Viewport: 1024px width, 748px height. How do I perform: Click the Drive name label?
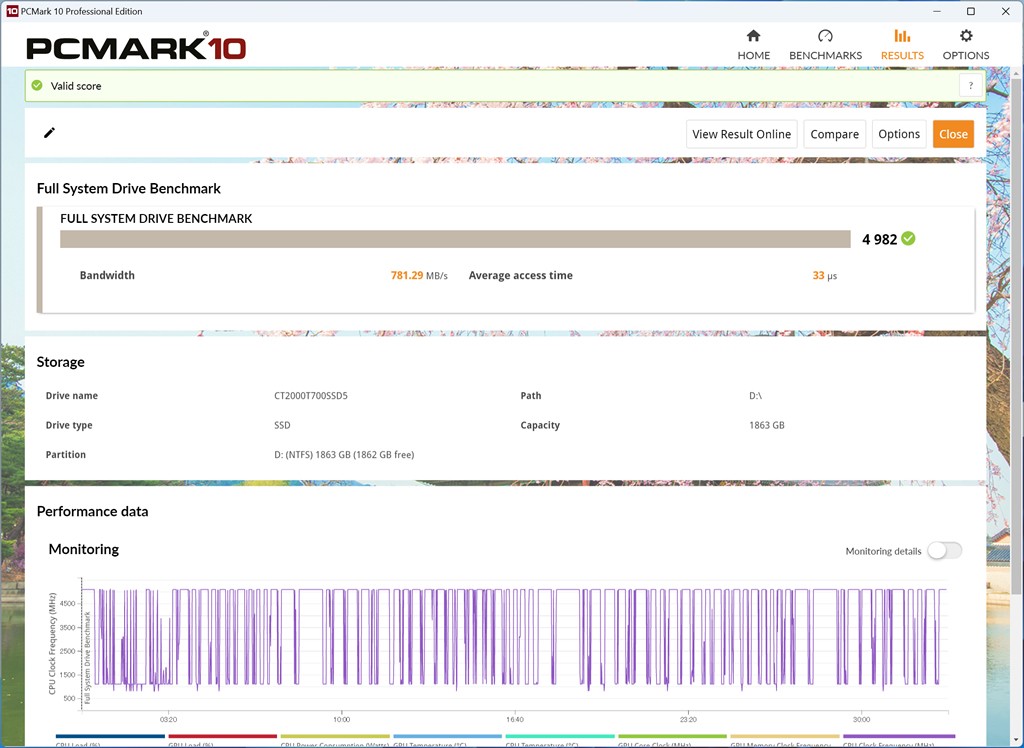point(72,396)
